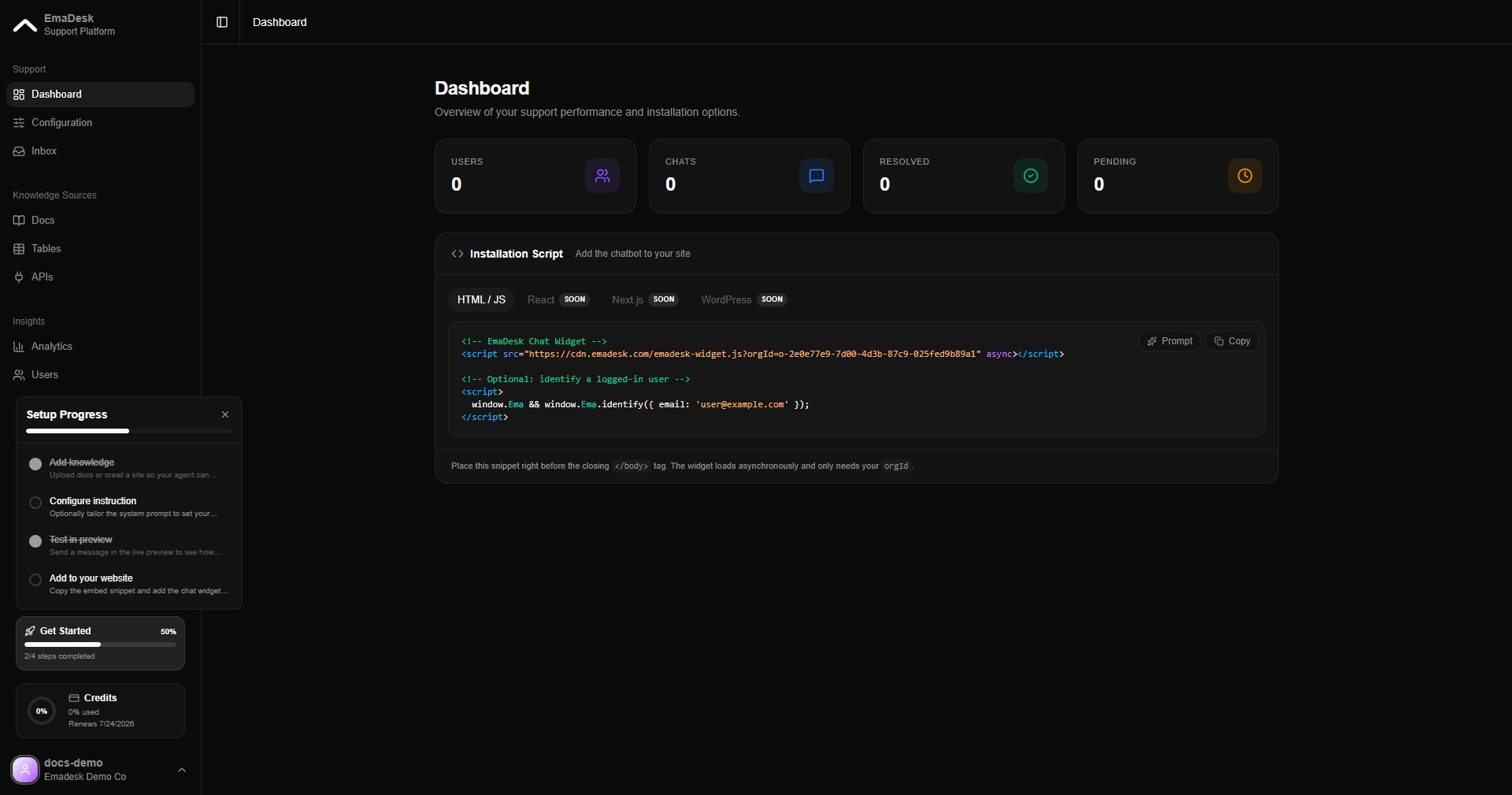Click the 'Add the chatbot to your site' subtitle

[633, 254]
